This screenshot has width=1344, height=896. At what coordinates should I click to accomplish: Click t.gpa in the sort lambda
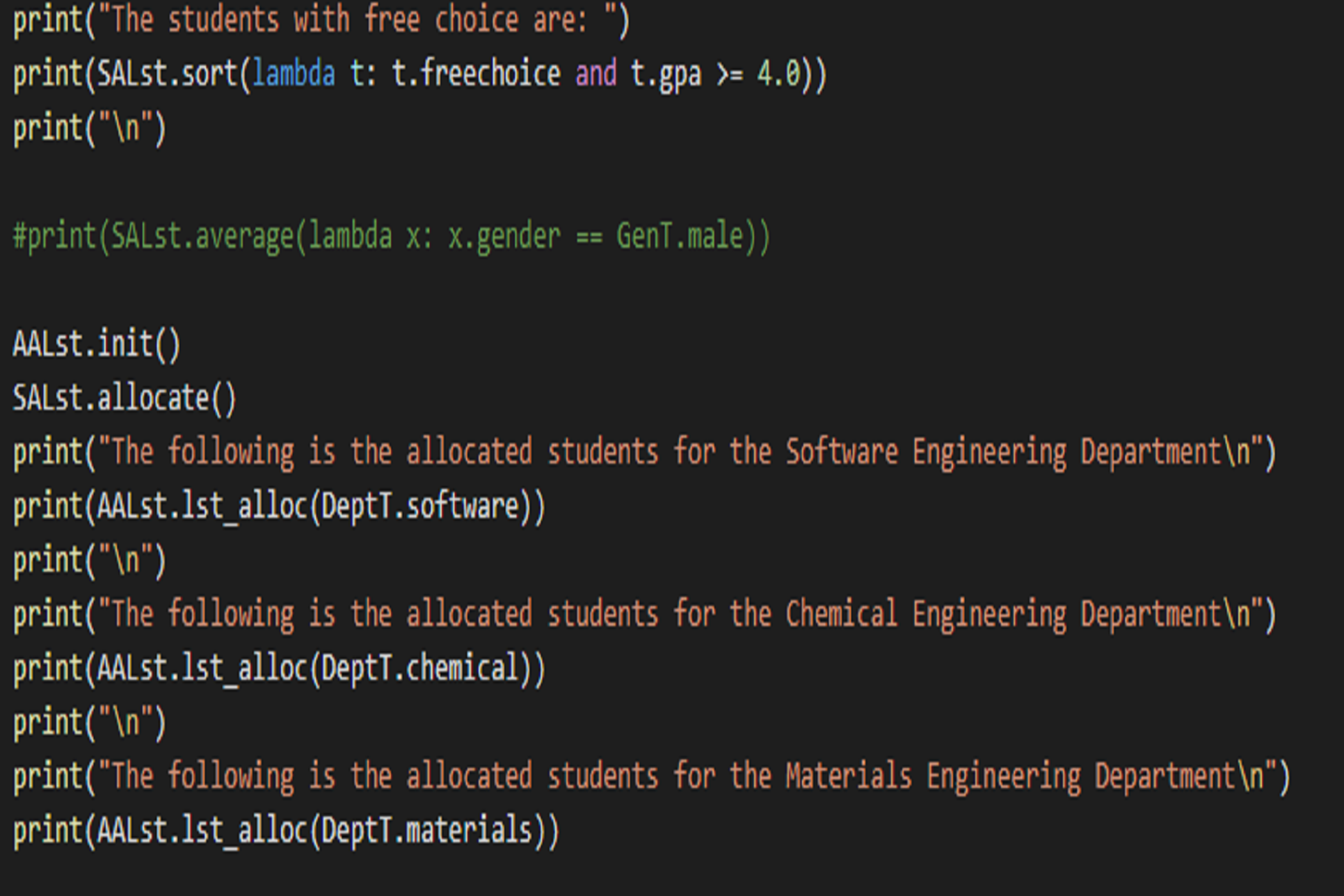point(666,74)
